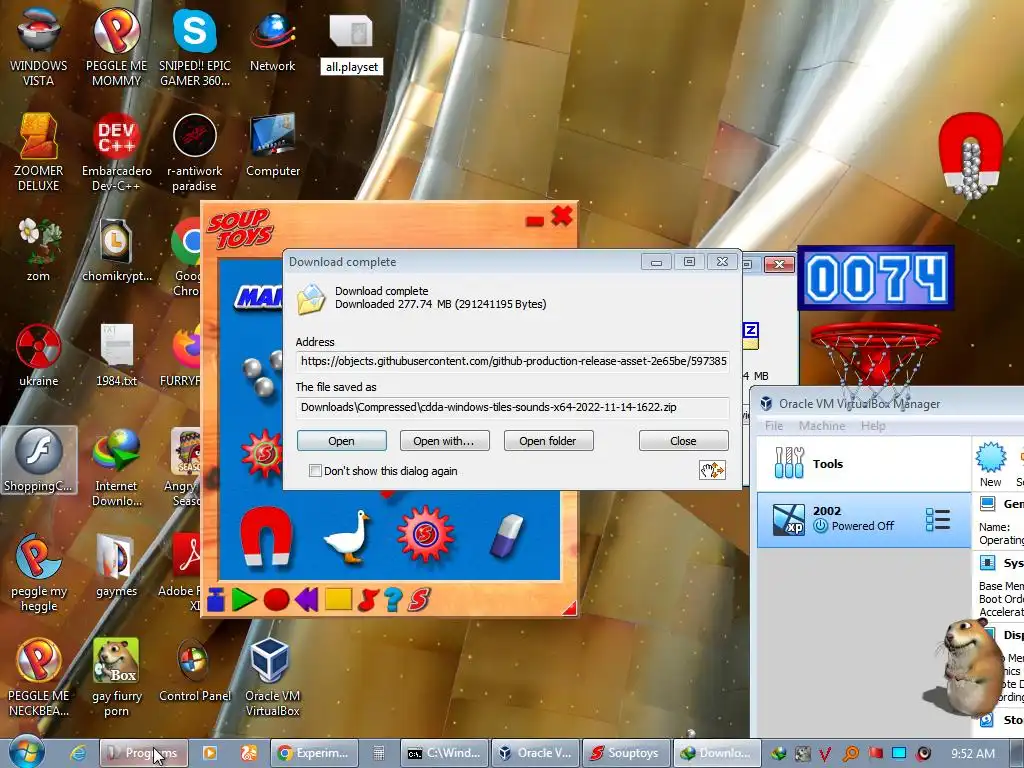Click the blue toybox icon in Souptoys toolbar
Screen dimensions: 1024x768
coord(216,600)
